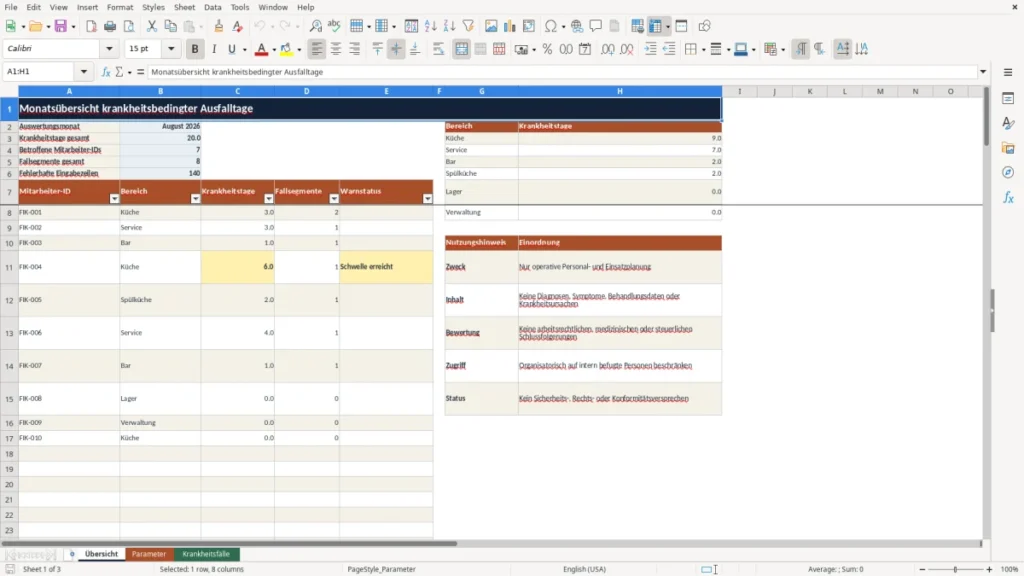The image size is (1024, 576).
Task: Expand the formula bar arrow
Action: [x=983, y=72]
